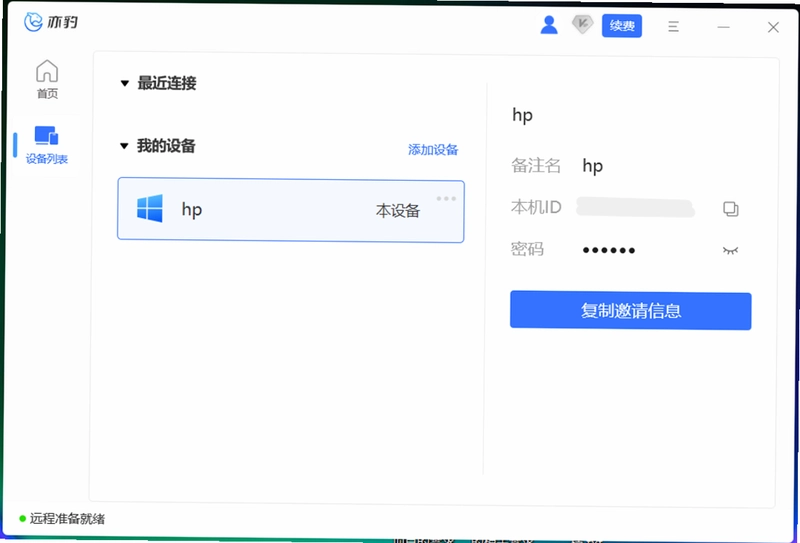
Task: Click the 远程准备就绪 status text
Action: (x=67, y=519)
